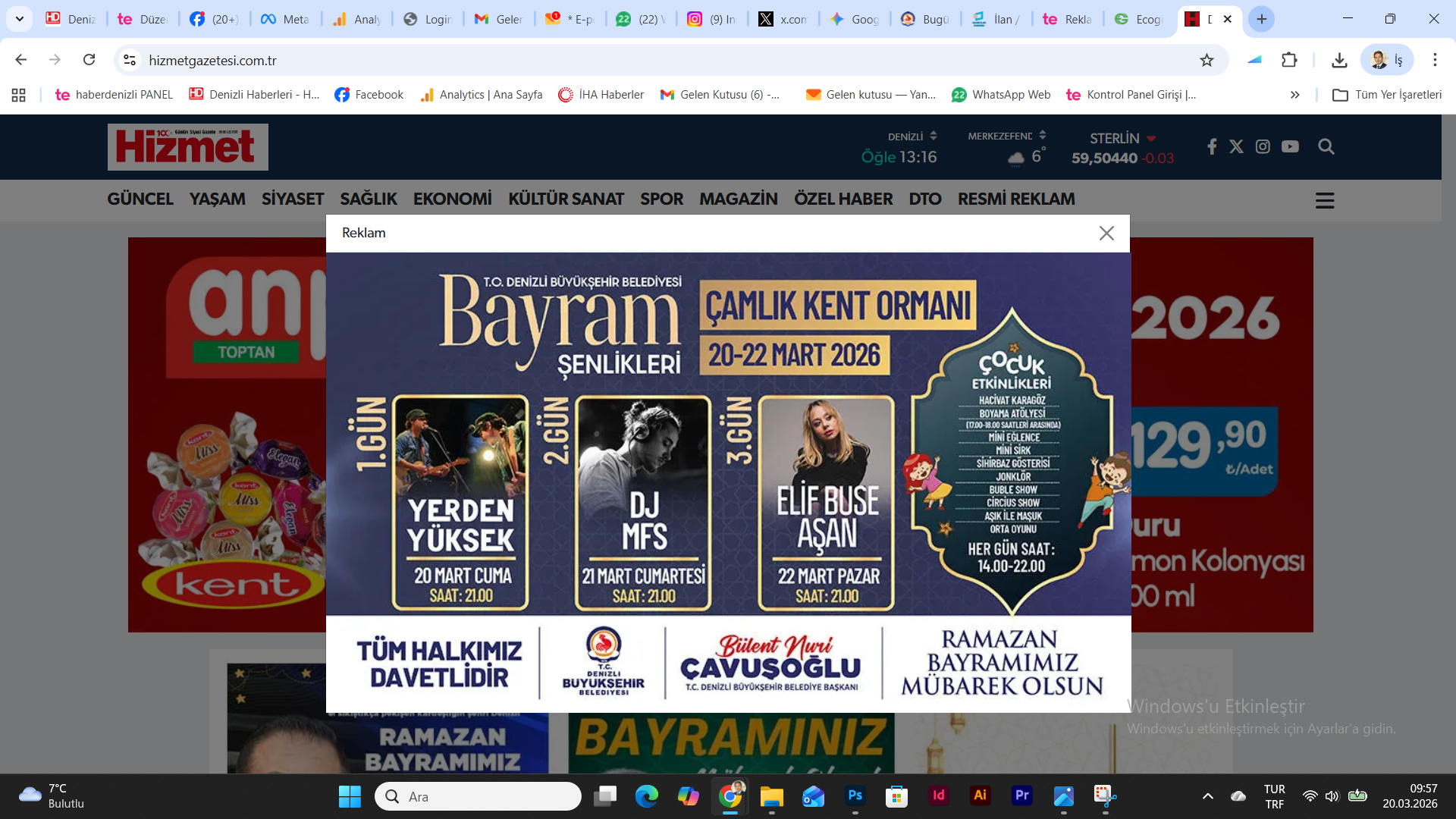1456x819 pixels.
Task: Open the KÜLTÜR SANAT menu item
Action: [x=566, y=199]
